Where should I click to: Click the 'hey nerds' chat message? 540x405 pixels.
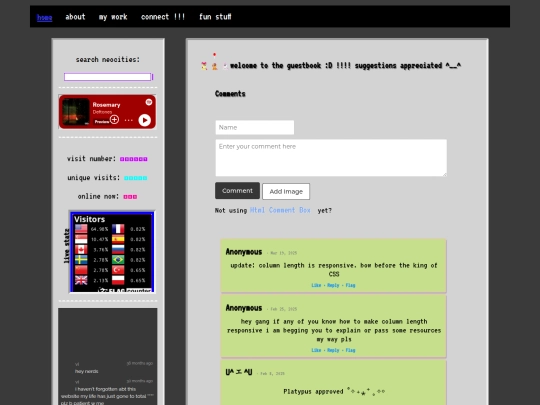(x=86, y=371)
